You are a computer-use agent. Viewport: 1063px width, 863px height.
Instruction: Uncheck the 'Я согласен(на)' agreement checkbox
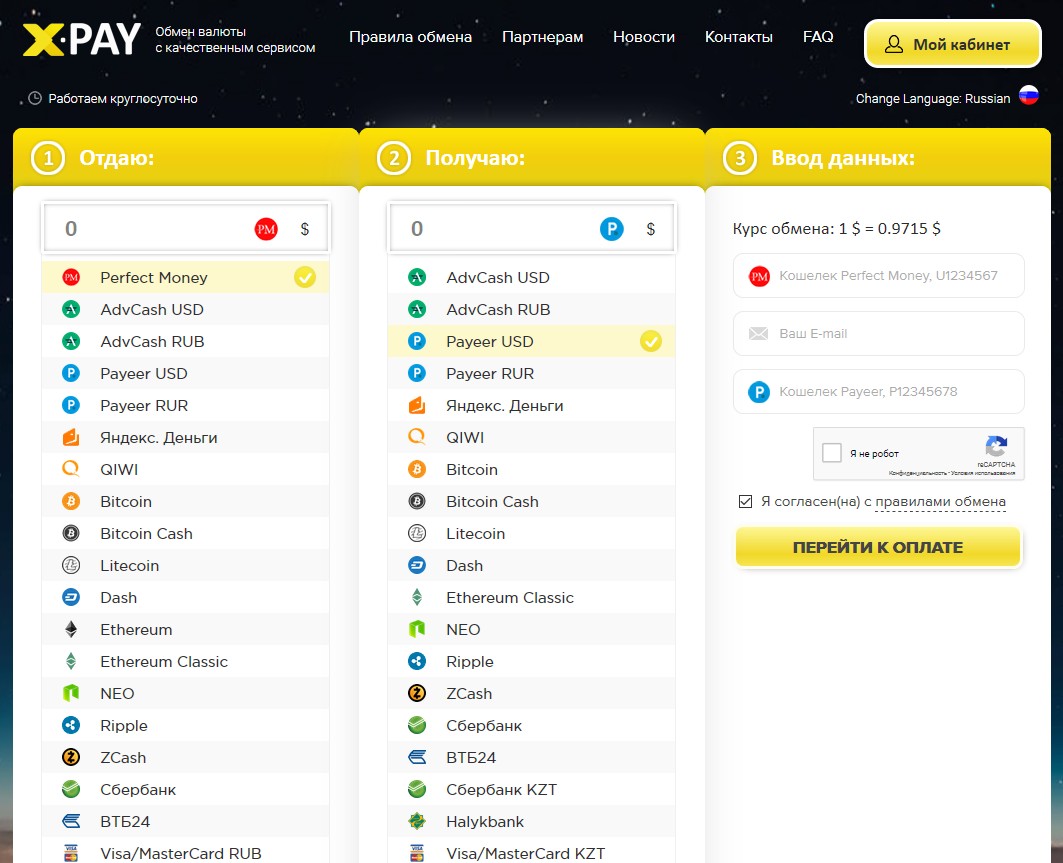click(745, 502)
